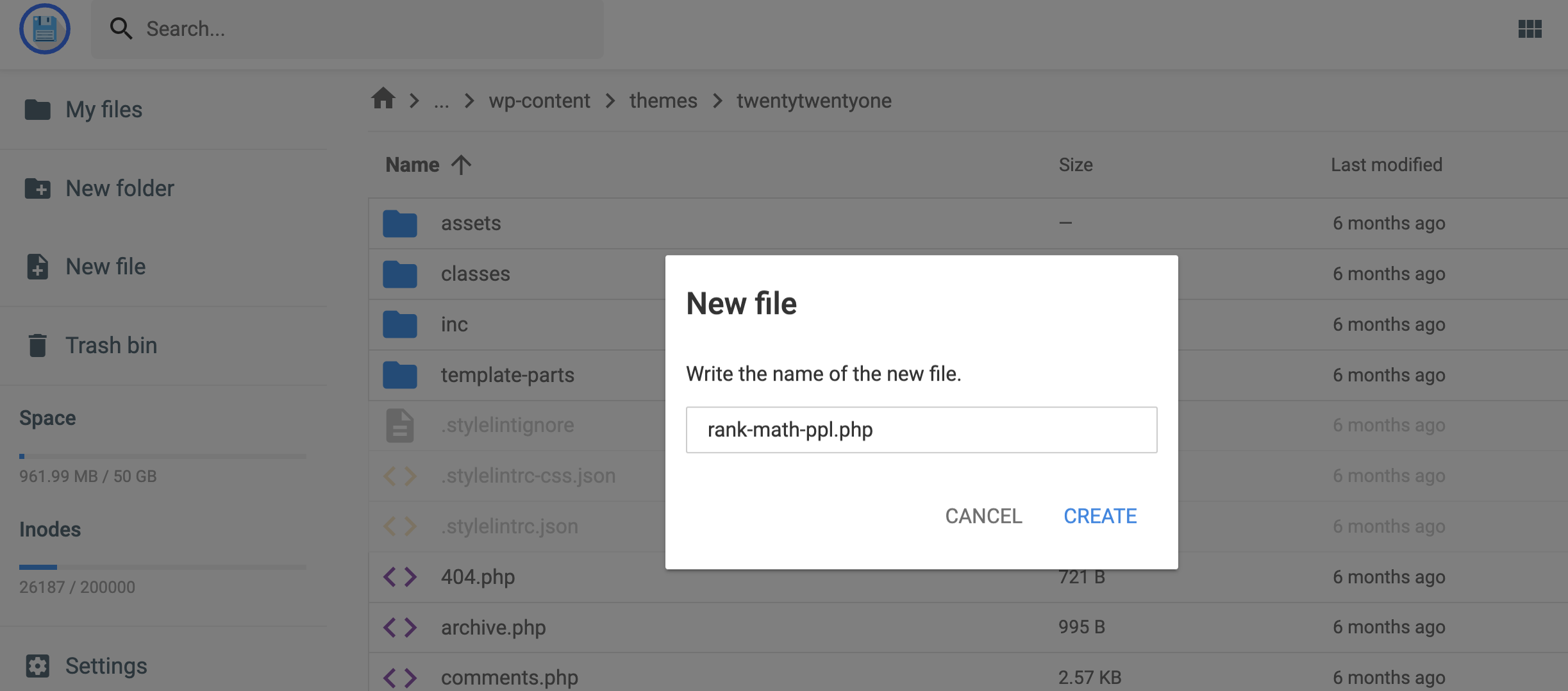Focus the Search field
The width and height of the screenshot is (1568, 691).
[347, 29]
